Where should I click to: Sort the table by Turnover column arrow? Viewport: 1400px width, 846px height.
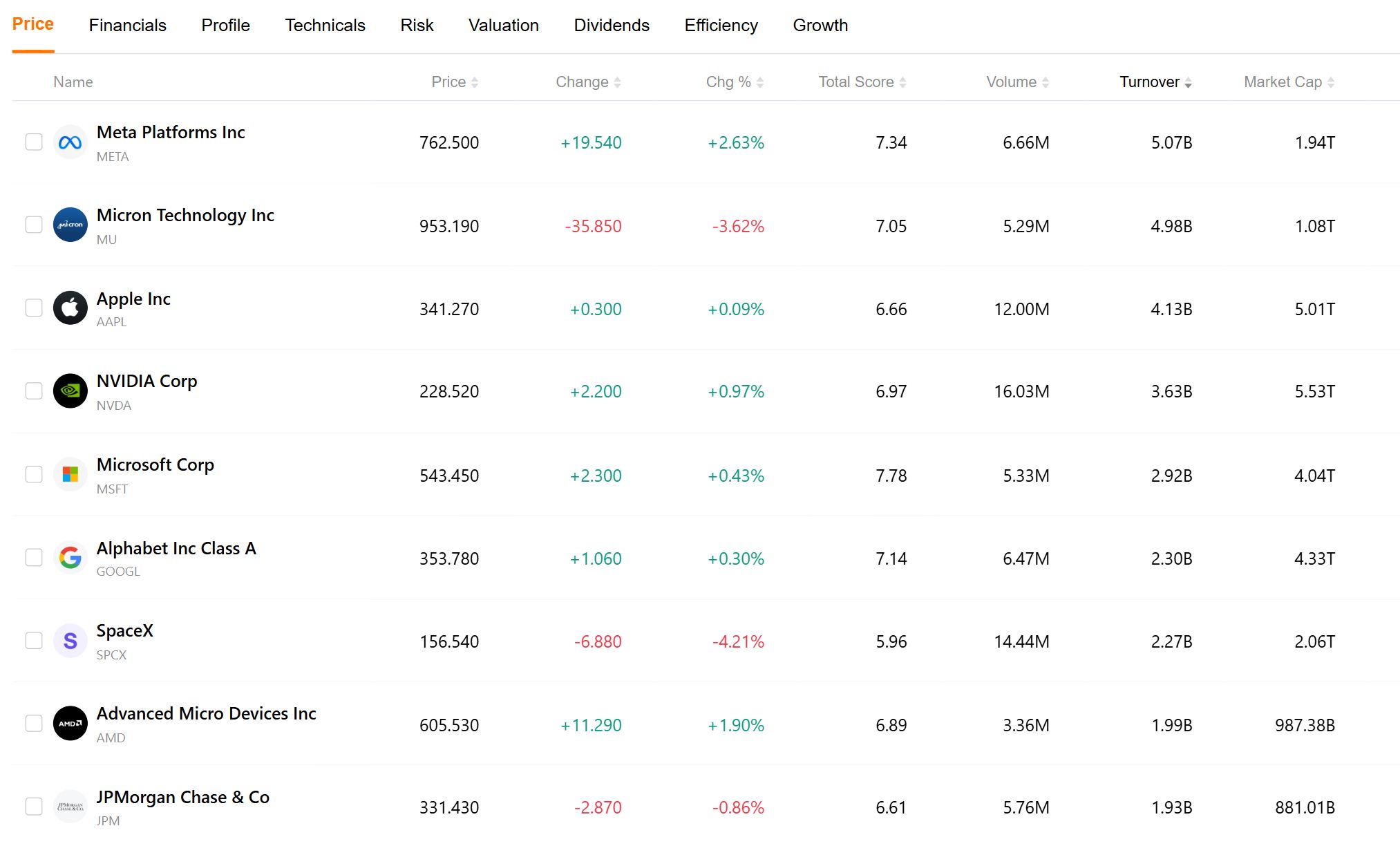pyautogui.click(x=1188, y=83)
